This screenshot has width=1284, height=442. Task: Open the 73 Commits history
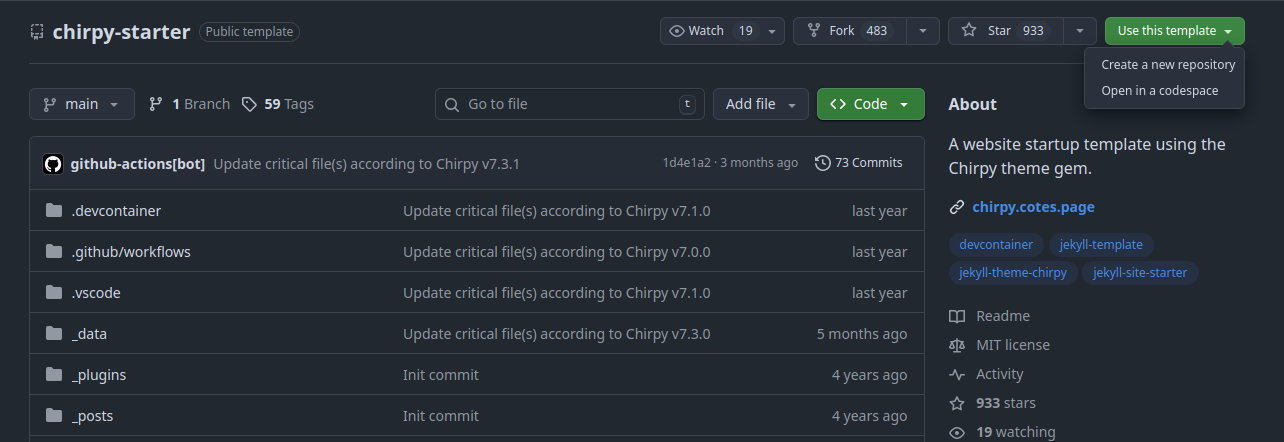(858, 163)
